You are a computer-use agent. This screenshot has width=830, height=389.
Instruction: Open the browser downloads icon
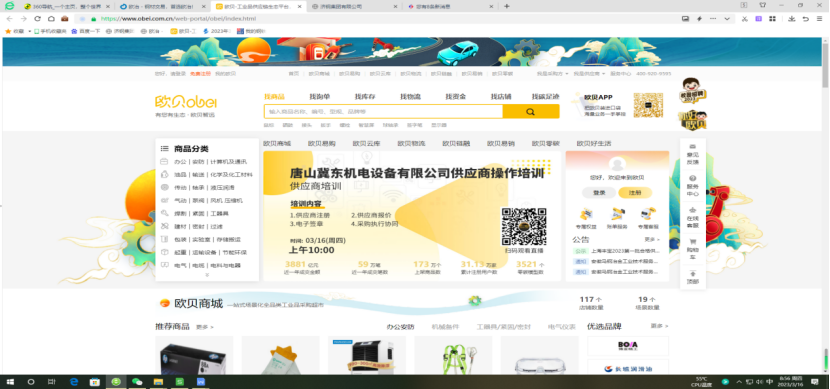click(x=791, y=19)
